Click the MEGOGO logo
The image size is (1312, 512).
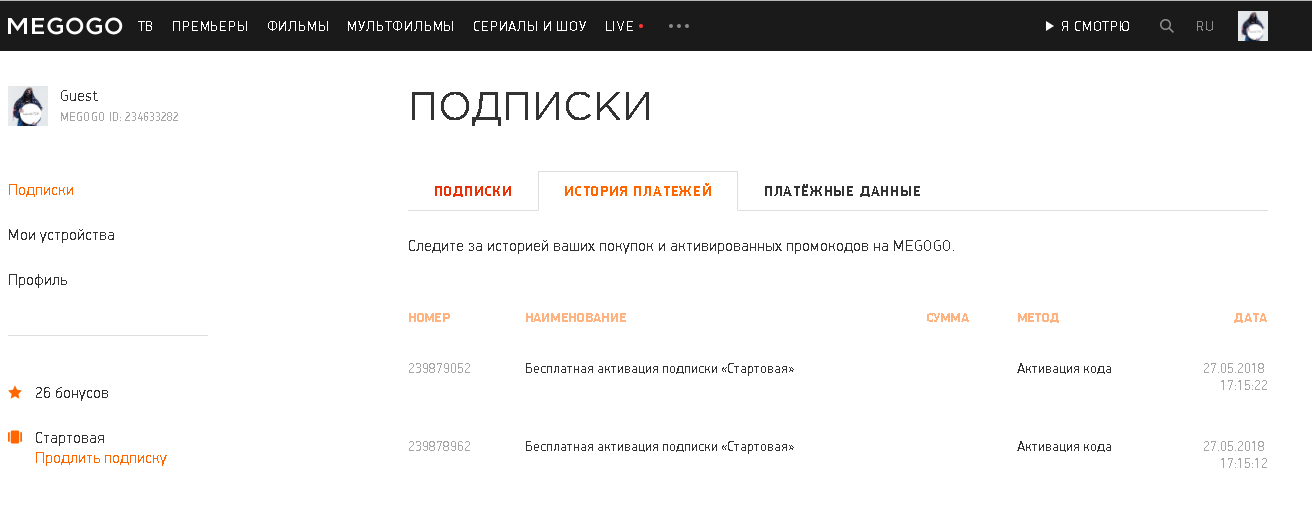65,26
